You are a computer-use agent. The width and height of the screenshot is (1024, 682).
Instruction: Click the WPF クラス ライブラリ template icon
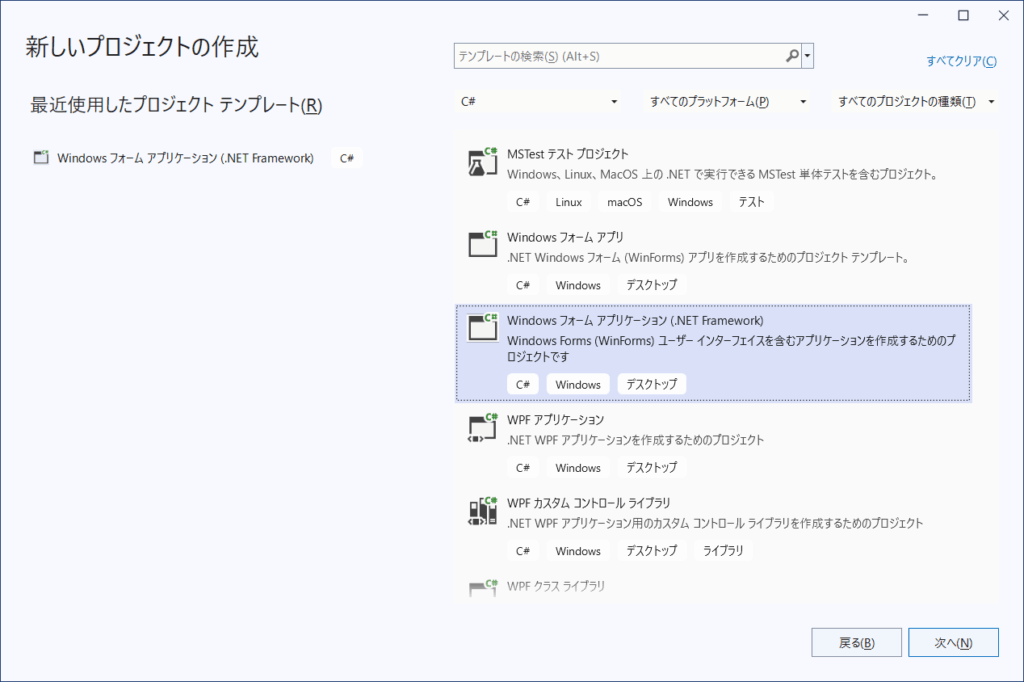(x=483, y=587)
